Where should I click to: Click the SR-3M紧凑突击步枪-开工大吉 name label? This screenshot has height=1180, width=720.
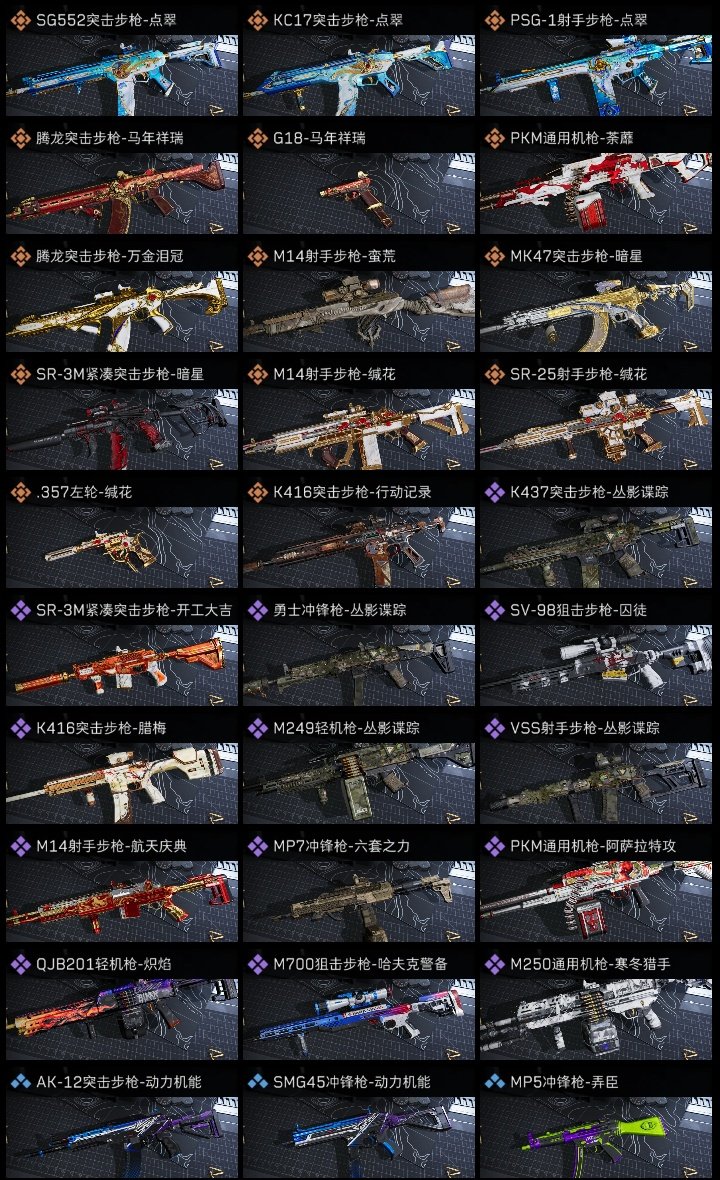134,610
